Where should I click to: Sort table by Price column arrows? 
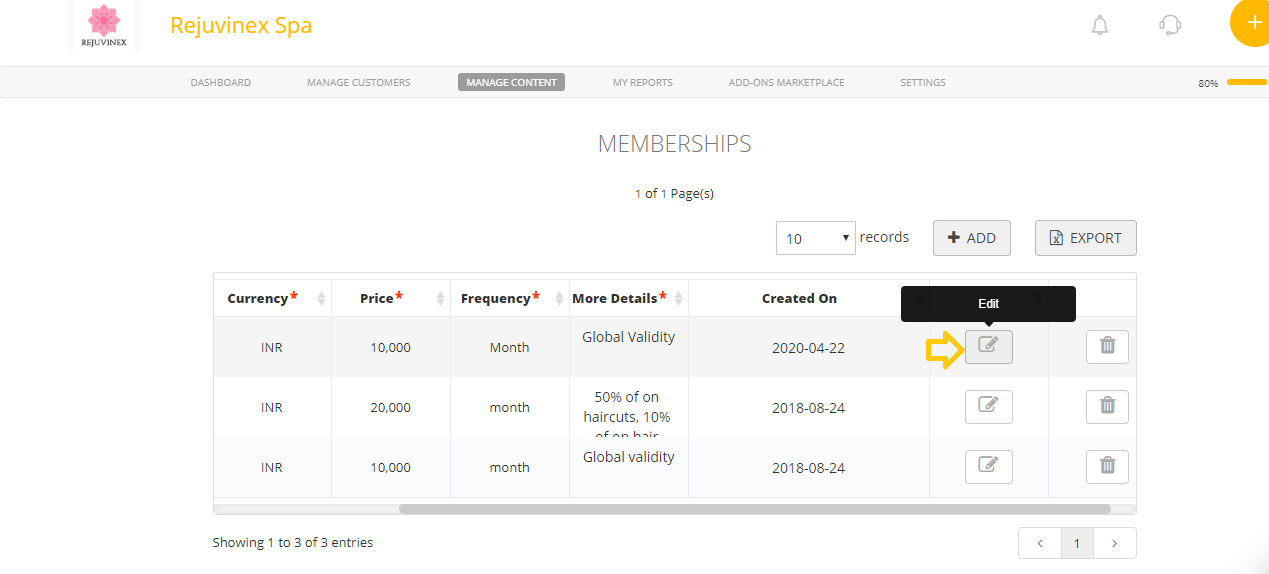point(440,298)
